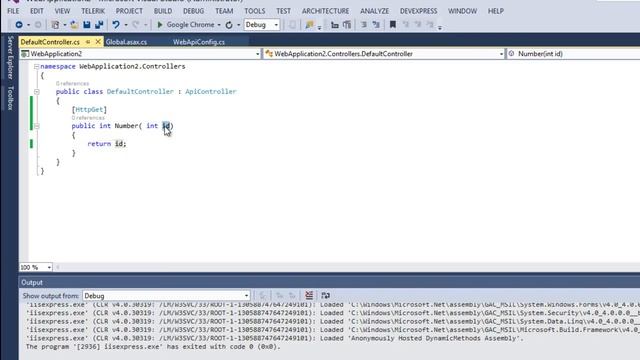Open the text editor toolbar options overflow arrow
This screenshot has height=360, width=640.
pyautogui.click(x=440, y=28)
